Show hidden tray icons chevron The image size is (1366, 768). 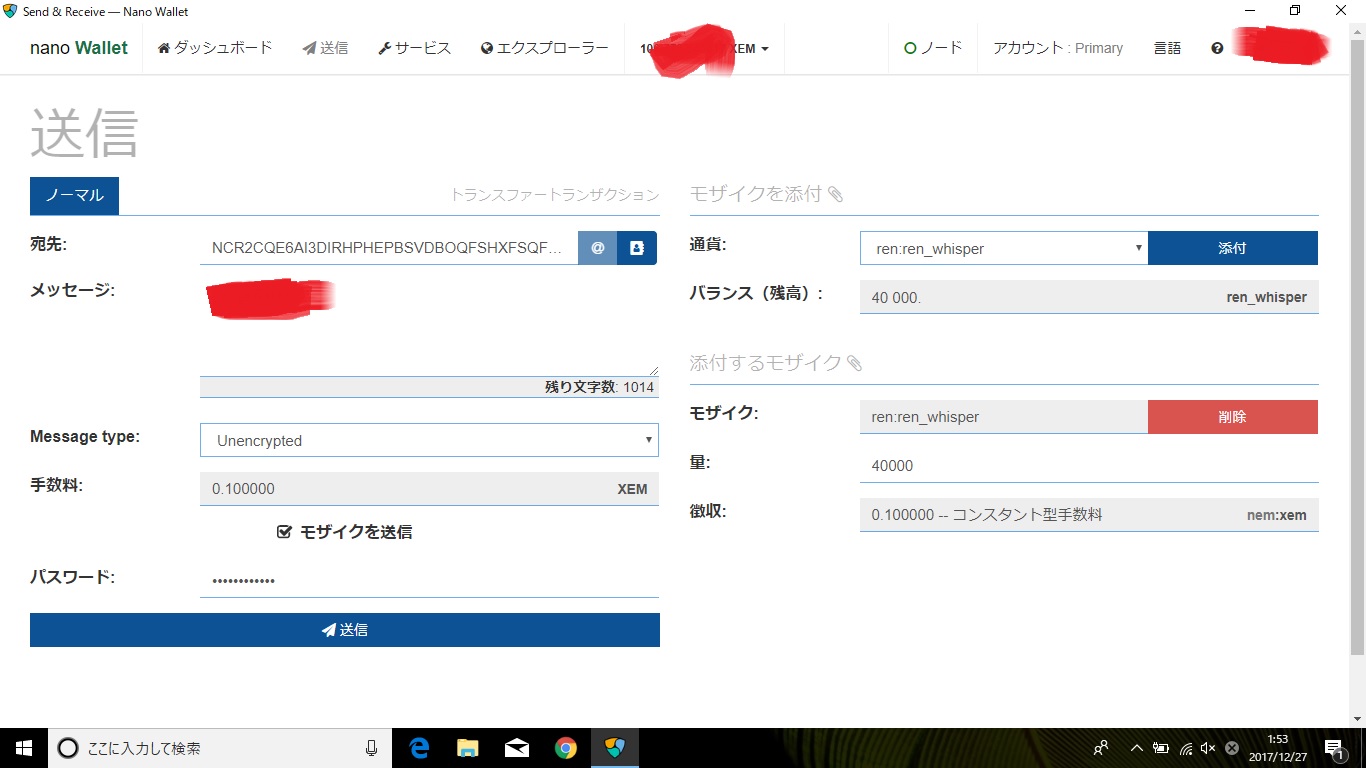[x=1136, y=748]
